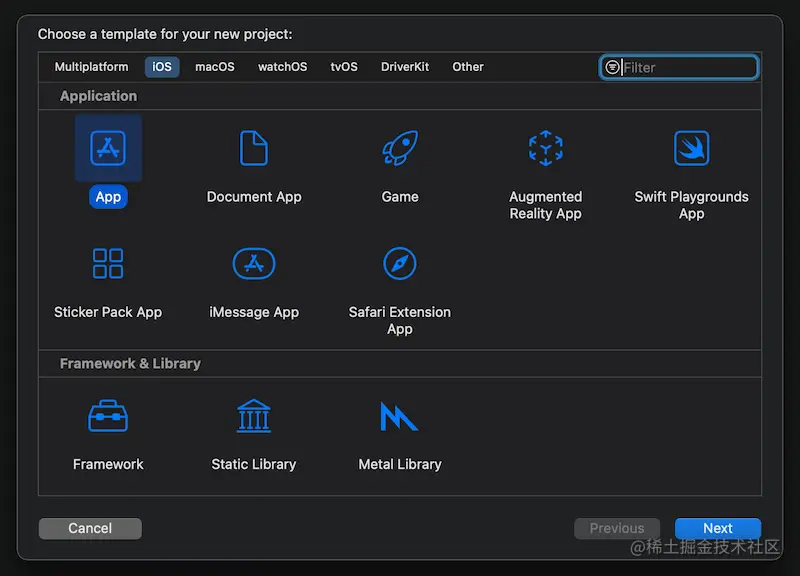The image size is (800, 576).
Task: Choose the Sticker Pack App grid icon
Action: [x=108, y=263]
